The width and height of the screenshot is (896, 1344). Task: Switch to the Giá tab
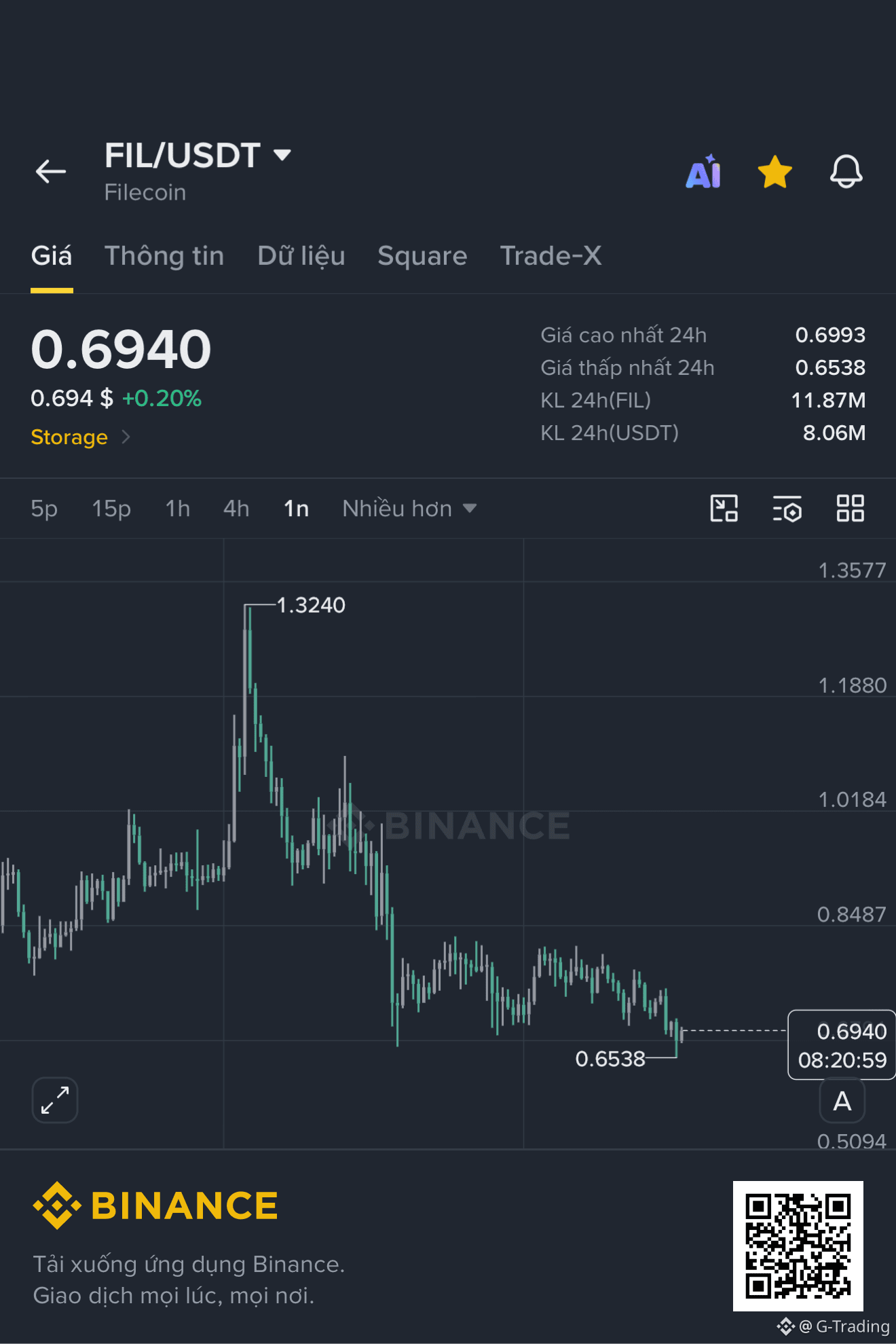coord(52,256)
